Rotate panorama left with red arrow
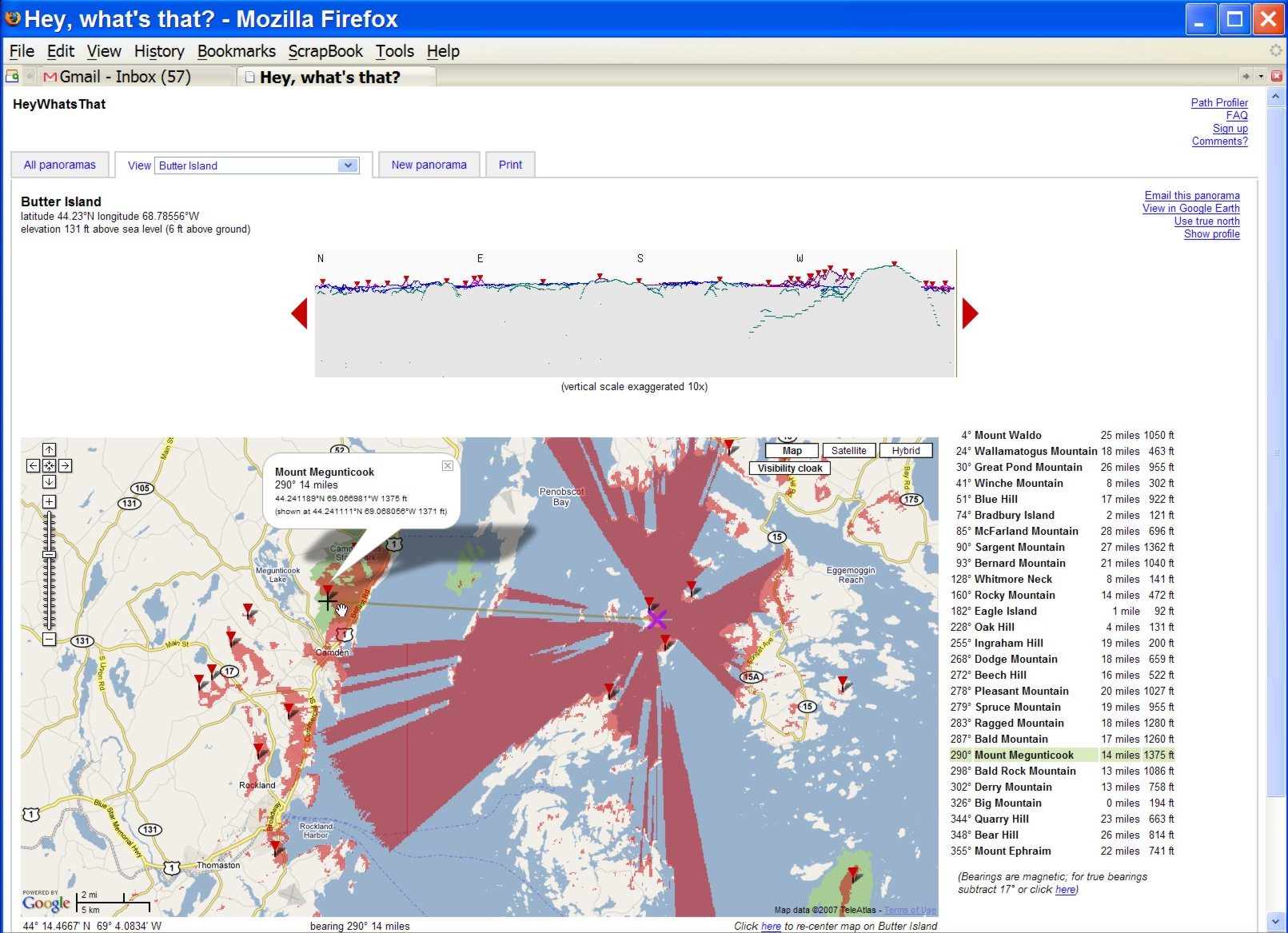The height and width of the screenshot is (933, 1288). (300, 313)
